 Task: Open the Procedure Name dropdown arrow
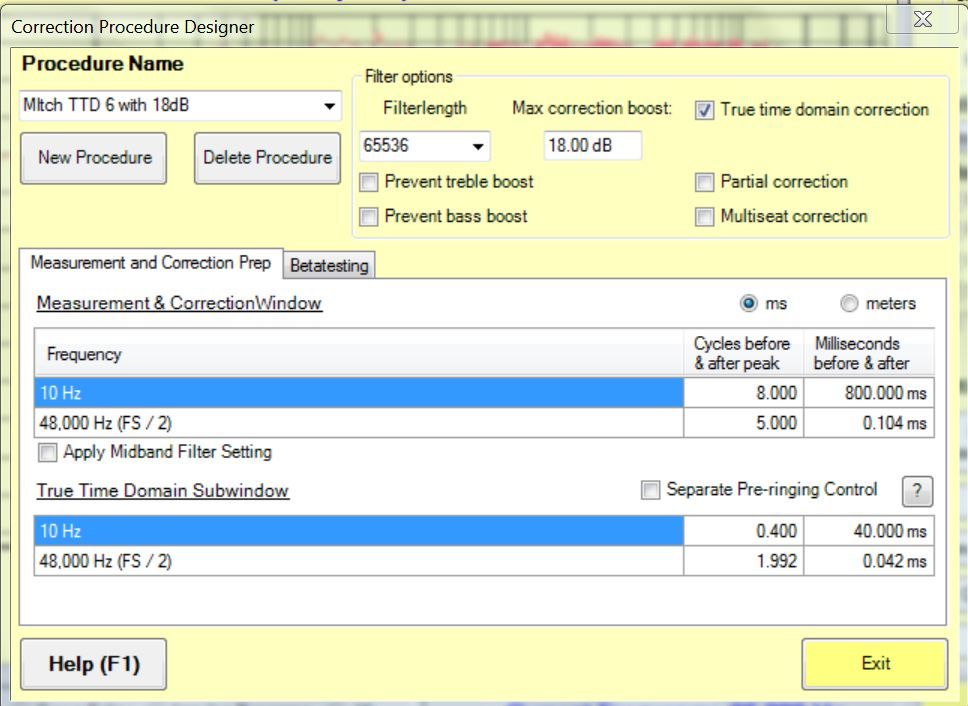pos(330,106)
